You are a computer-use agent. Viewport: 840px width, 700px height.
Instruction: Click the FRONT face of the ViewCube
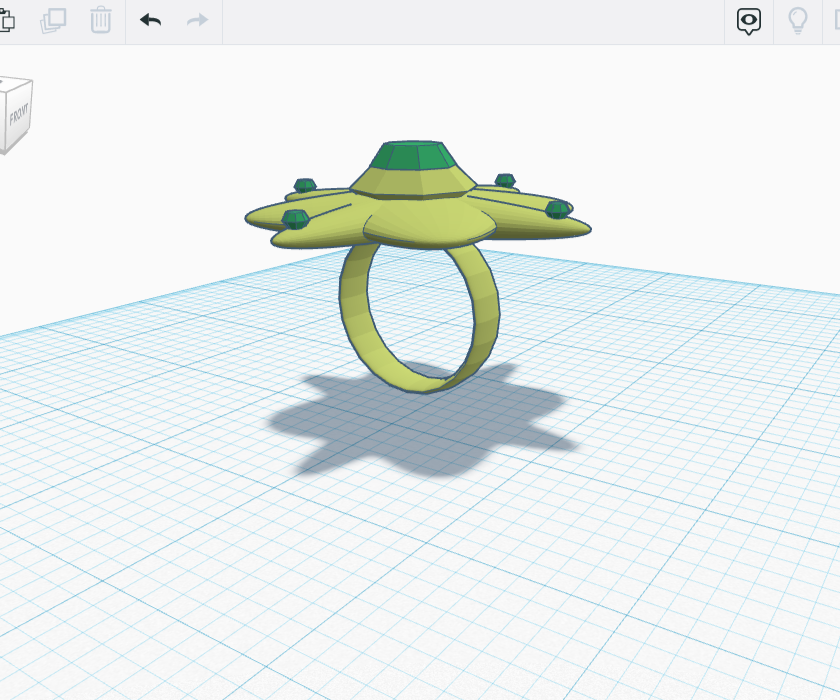17,115
